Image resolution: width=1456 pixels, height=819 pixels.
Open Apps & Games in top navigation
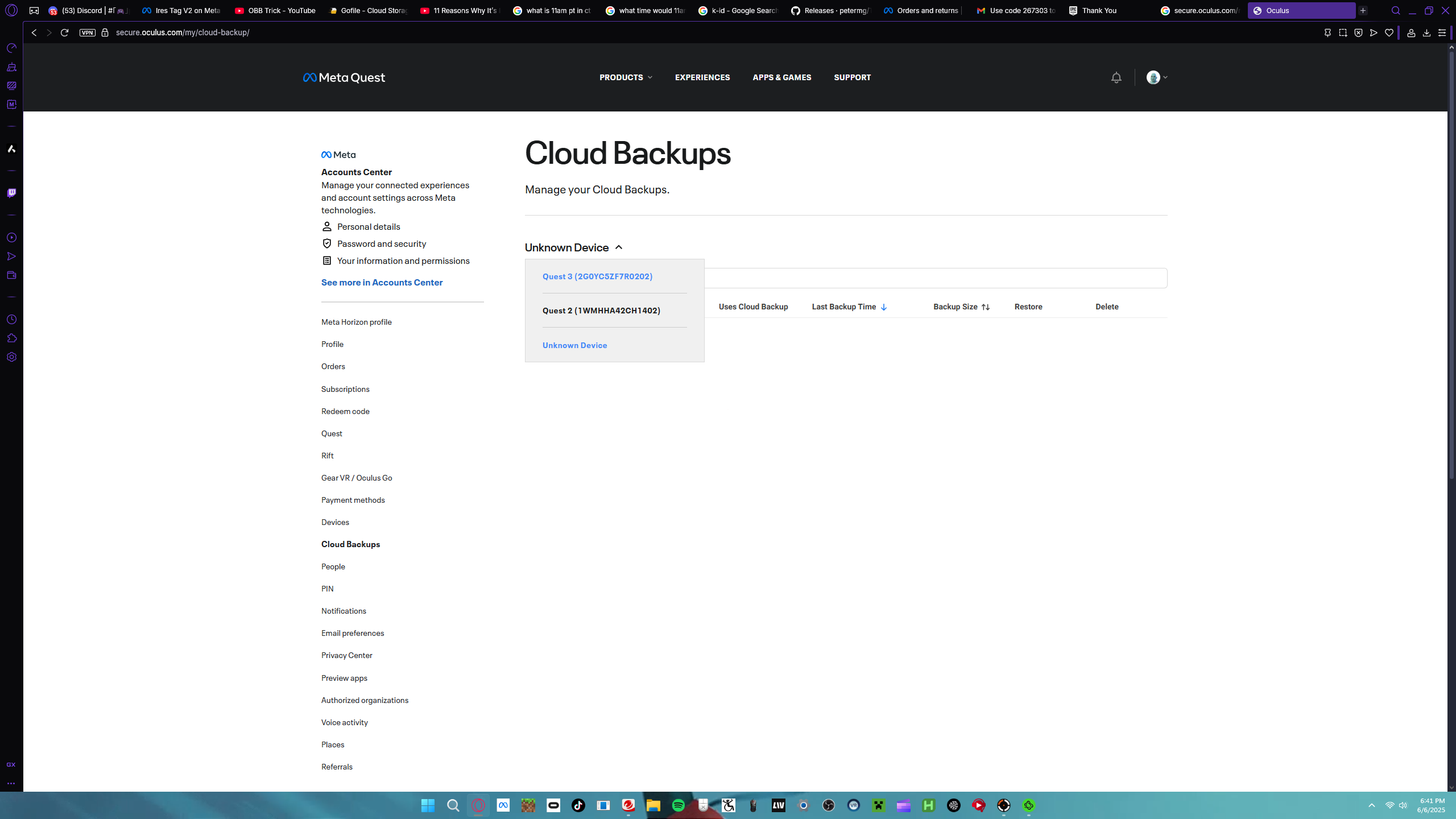(782, 77)
